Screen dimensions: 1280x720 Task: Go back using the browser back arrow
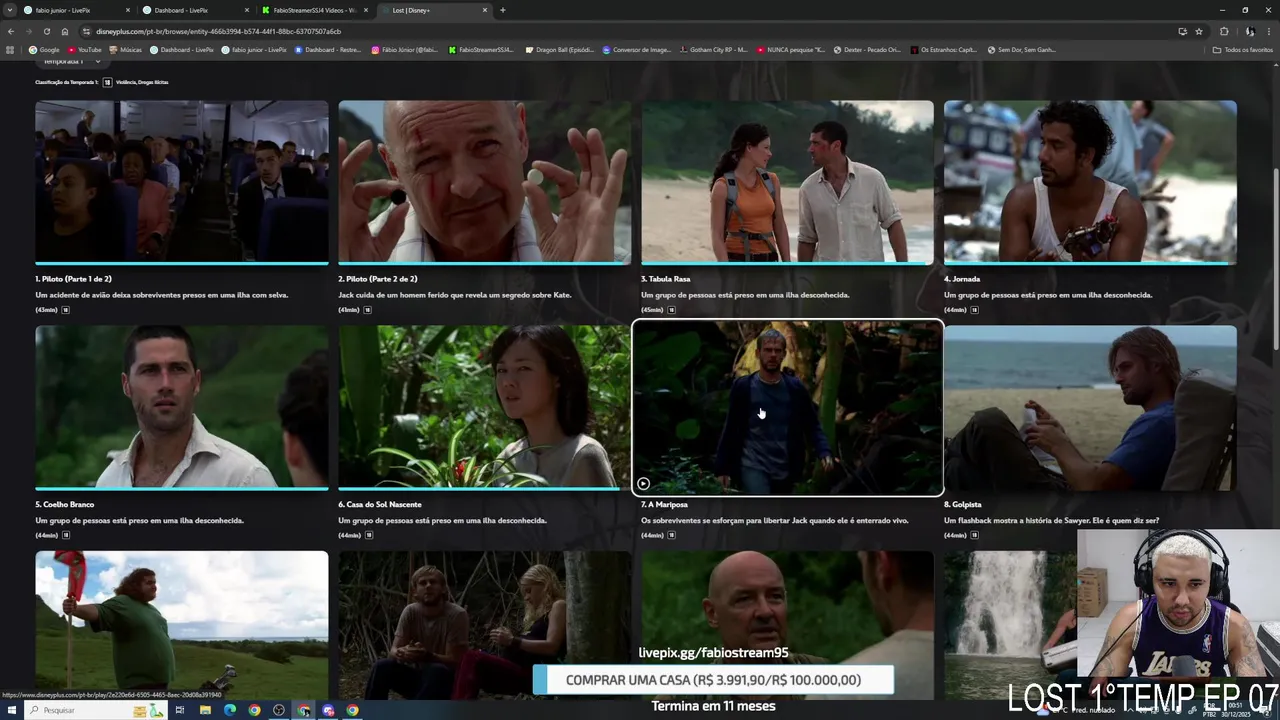tap(11, 31)
